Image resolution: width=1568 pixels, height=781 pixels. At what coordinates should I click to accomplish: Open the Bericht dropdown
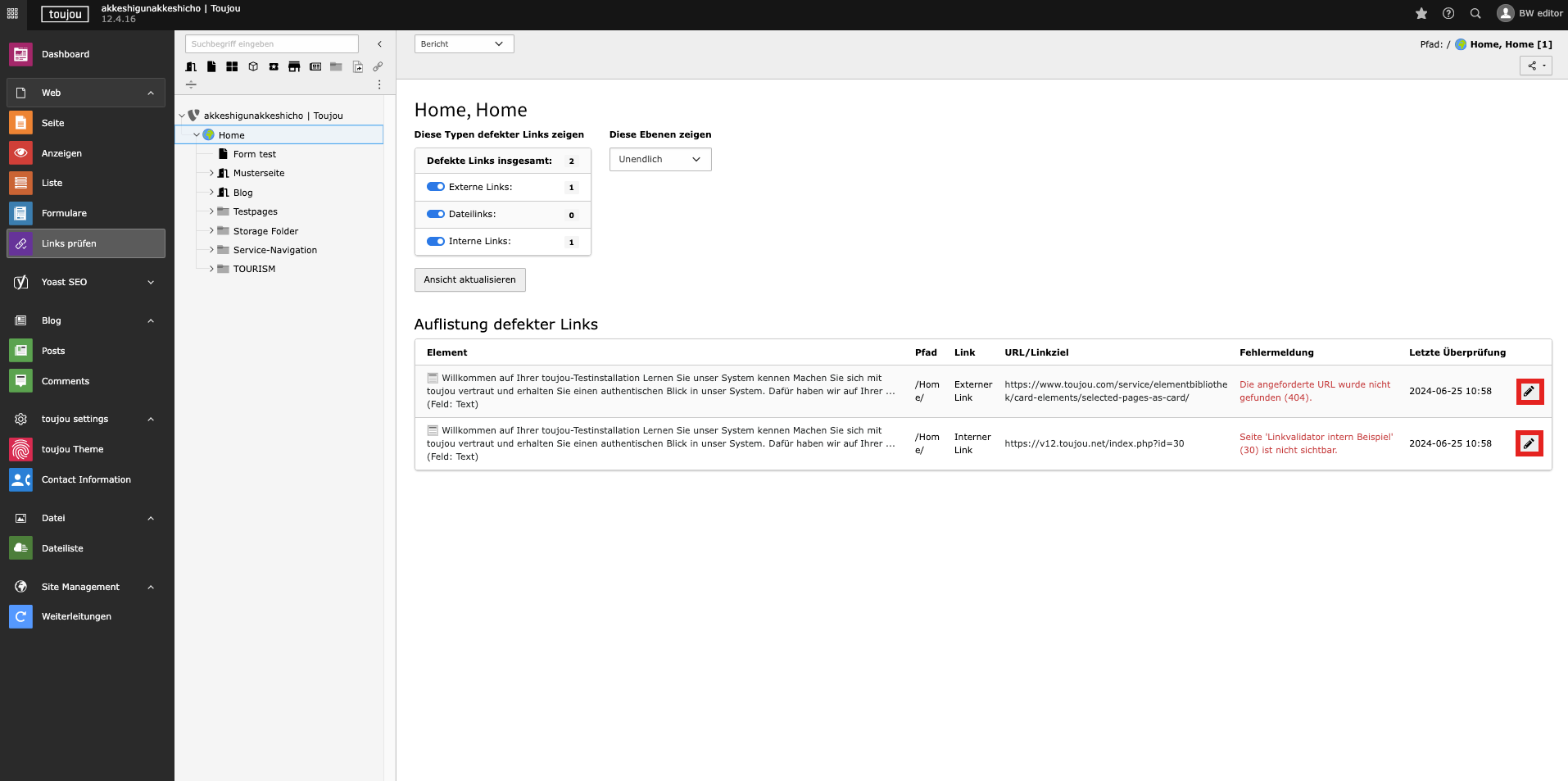(464, 44)
